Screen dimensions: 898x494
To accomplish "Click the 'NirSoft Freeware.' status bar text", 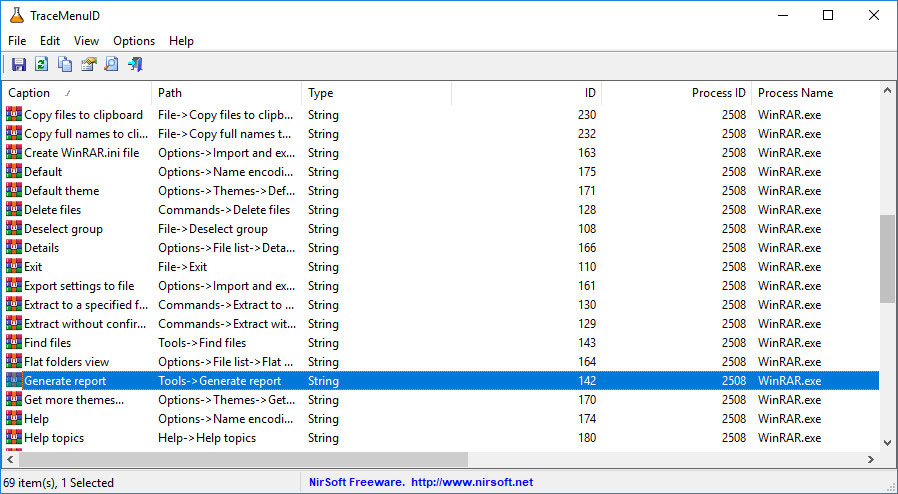I will coord(357,483).
